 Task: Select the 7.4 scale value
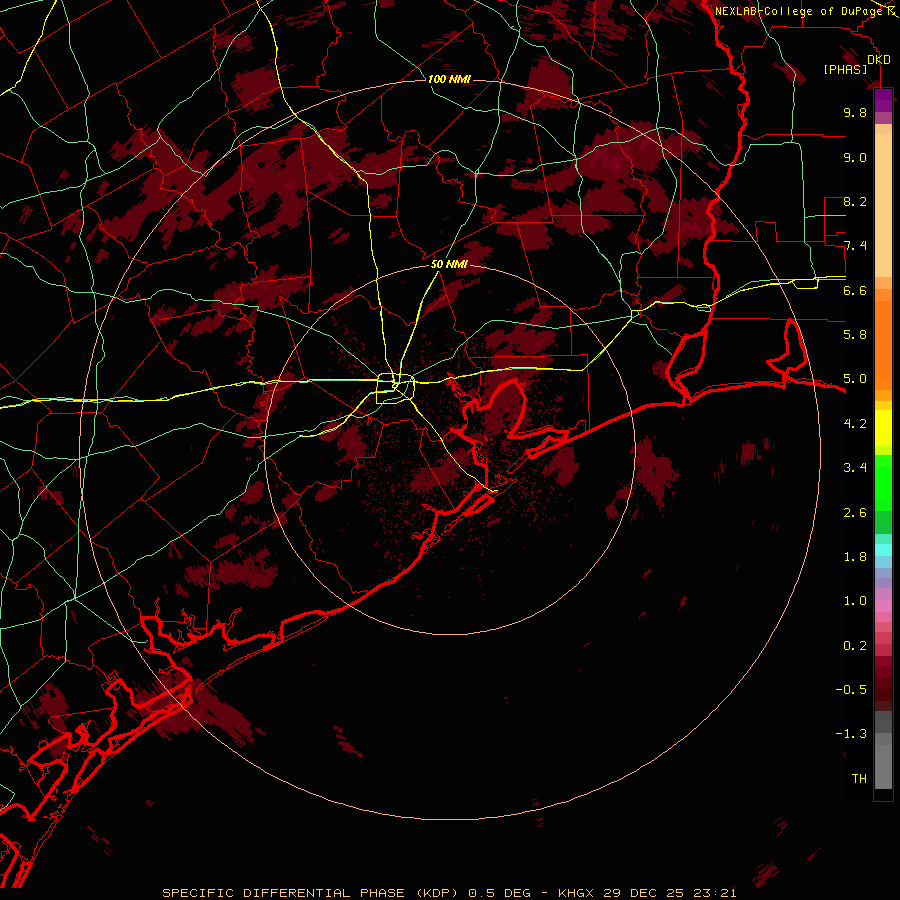855,246
